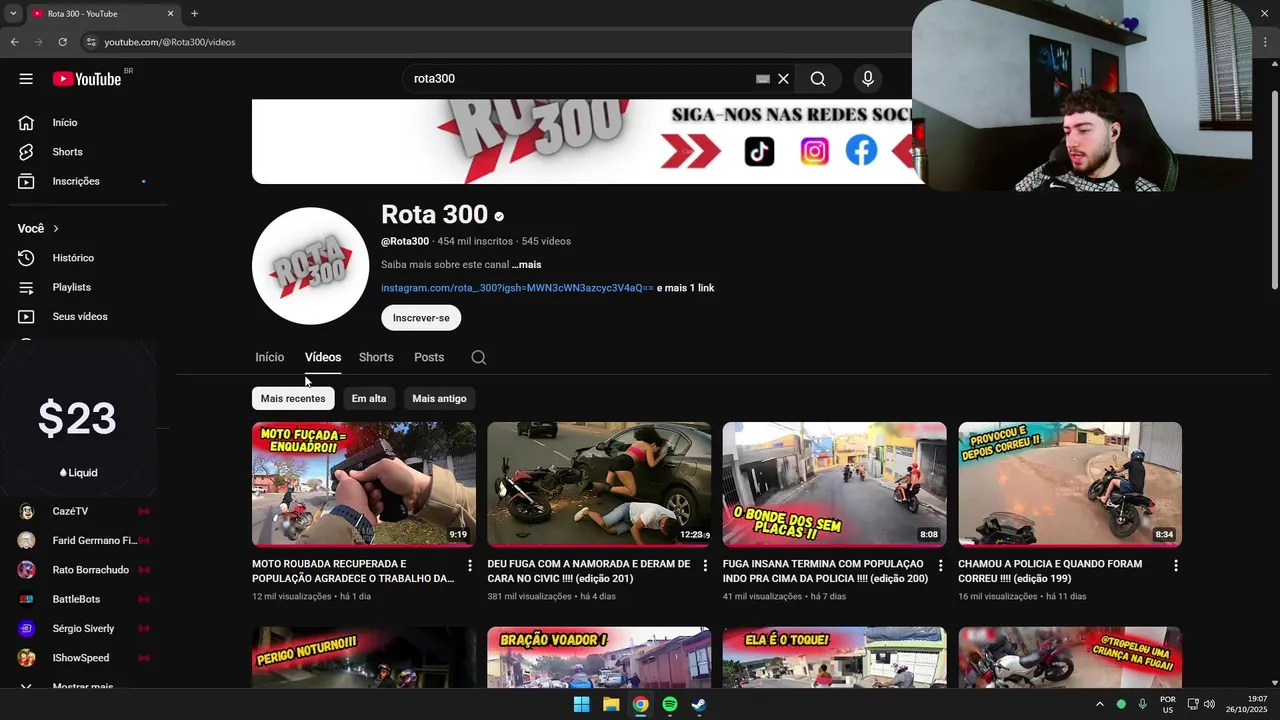1280x720 pixels.
Task: Open the @Rota300 channel handle
Action: point(405,241)
